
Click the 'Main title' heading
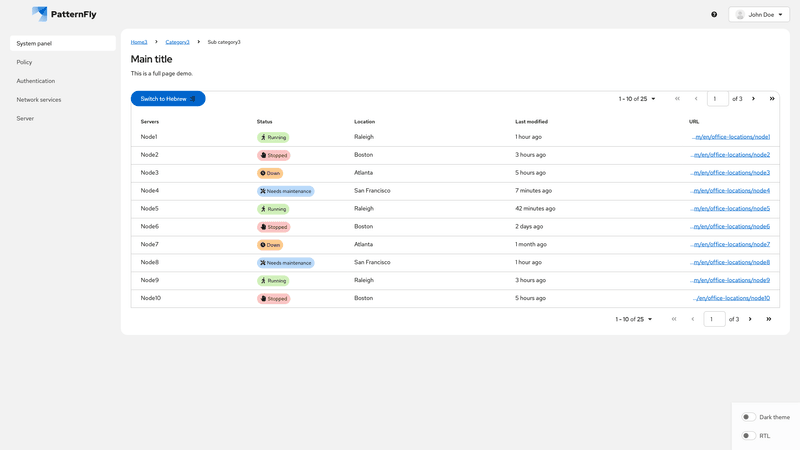pos(151,59)
